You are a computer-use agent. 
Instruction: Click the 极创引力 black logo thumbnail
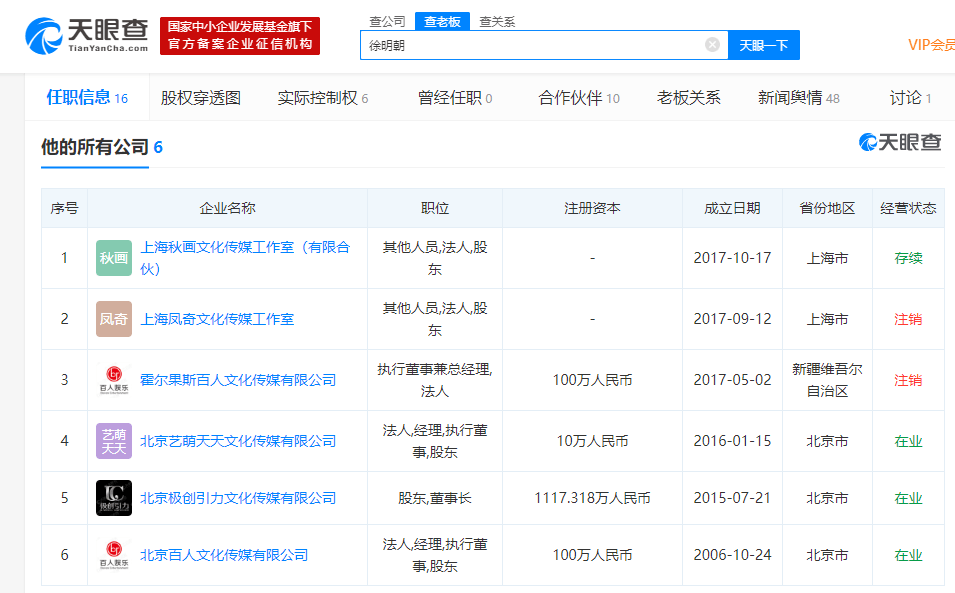pos(113,499)
